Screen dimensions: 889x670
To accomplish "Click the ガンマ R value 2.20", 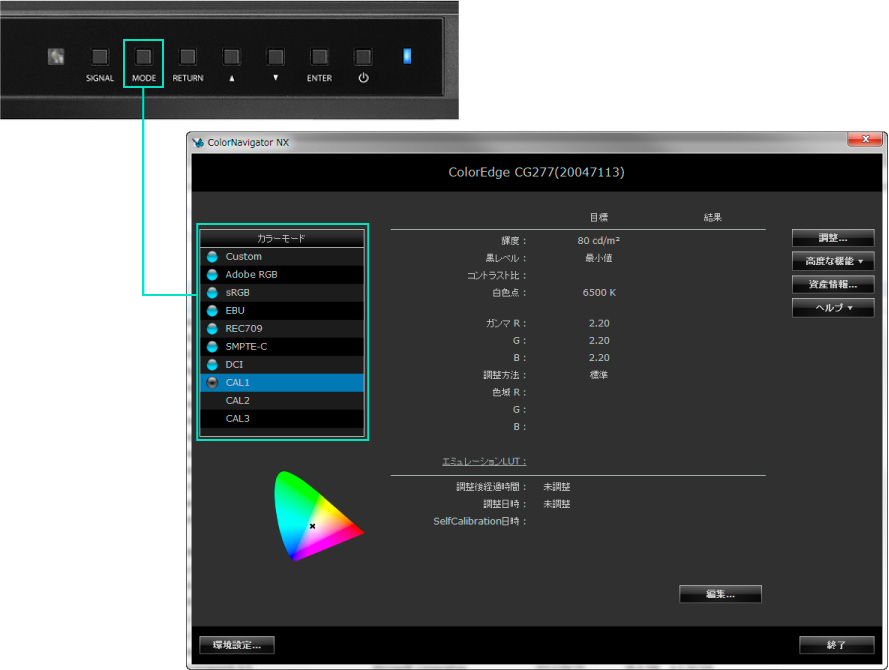I will [x=599, y=324].
